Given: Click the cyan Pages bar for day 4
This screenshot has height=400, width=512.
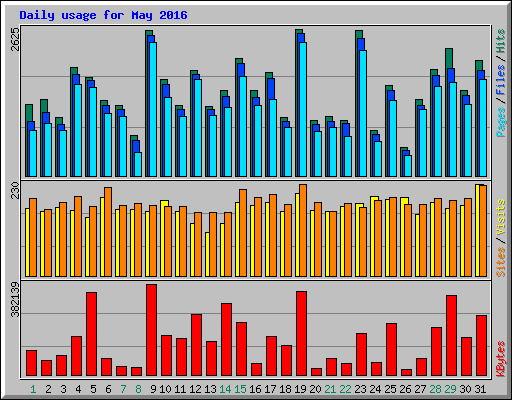Looking at the screenshot, I should (x=78, y=130).
